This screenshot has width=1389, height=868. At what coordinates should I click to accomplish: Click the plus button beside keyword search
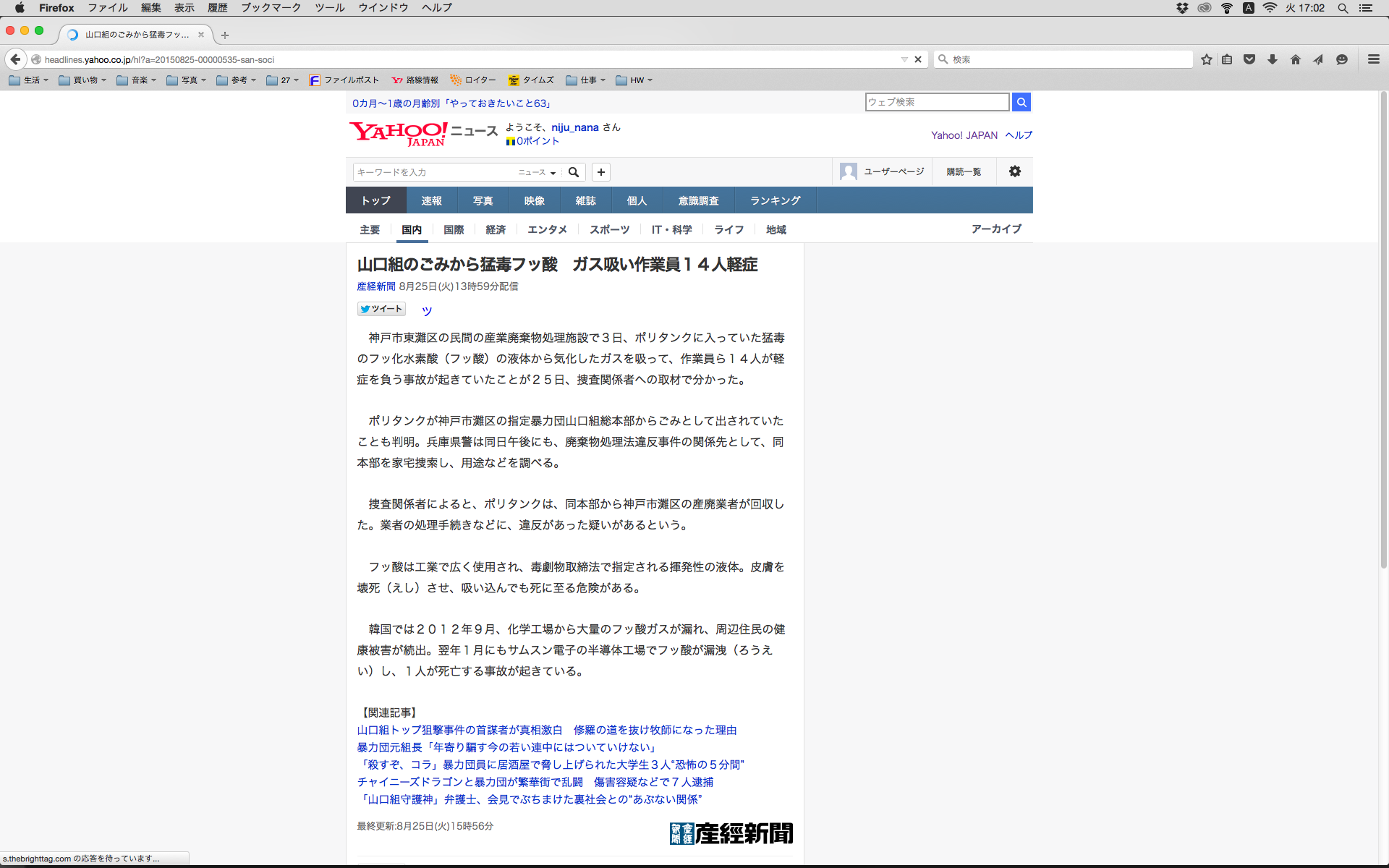(600, 172)
